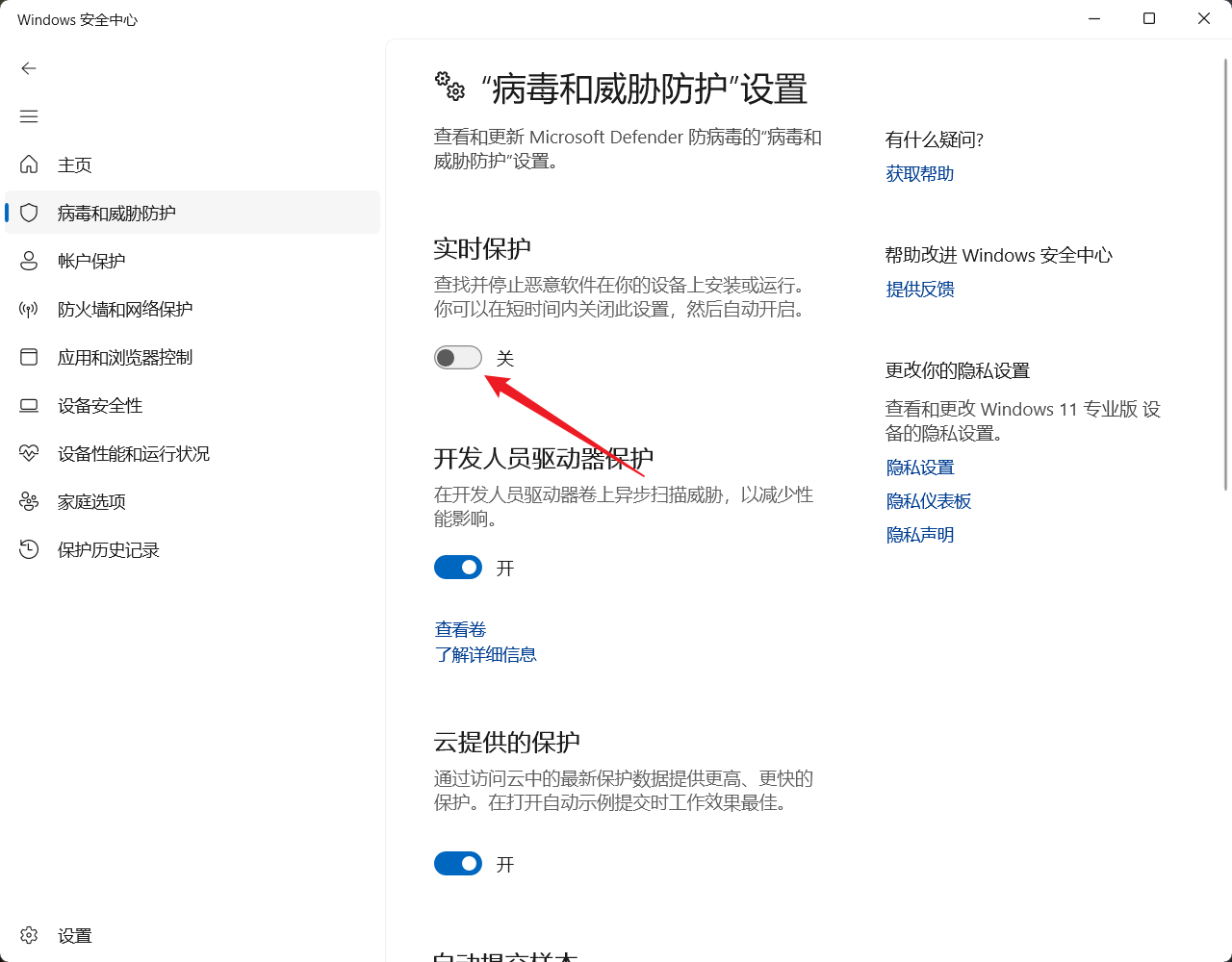Screen dimensions: 1232x962
Task: Open 家庭选项 in the sidebar
Action: tap(192, 501)
